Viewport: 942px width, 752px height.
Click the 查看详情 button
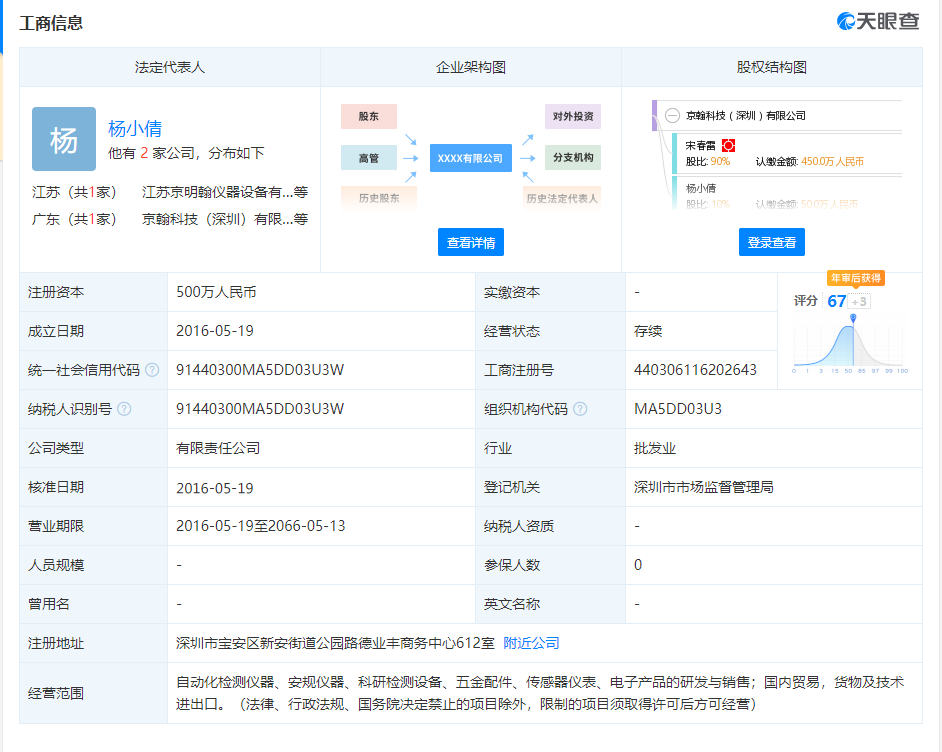click(x=471, y=242)
